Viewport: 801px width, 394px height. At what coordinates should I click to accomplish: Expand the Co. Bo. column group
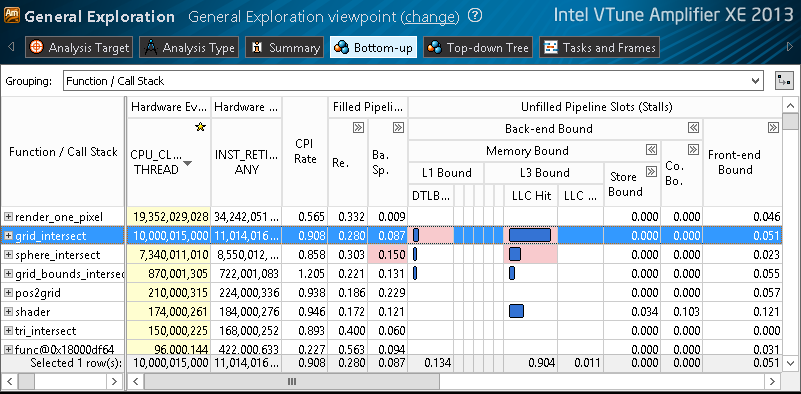point(693,150)
